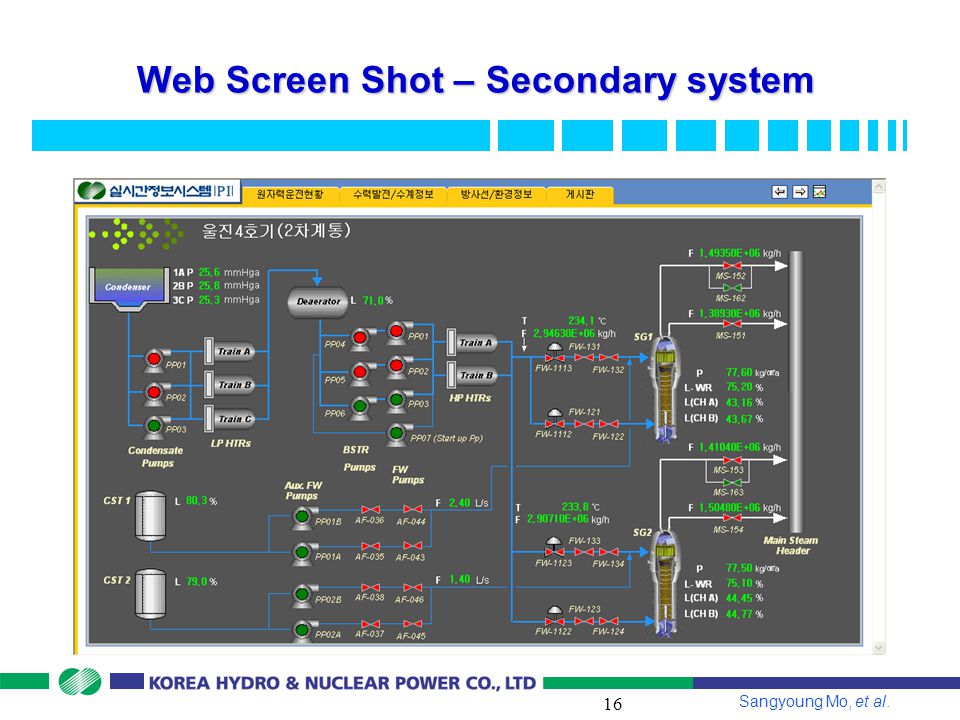Click control valve FW-1123
The image size is (960, 720).
click(555, 547)
